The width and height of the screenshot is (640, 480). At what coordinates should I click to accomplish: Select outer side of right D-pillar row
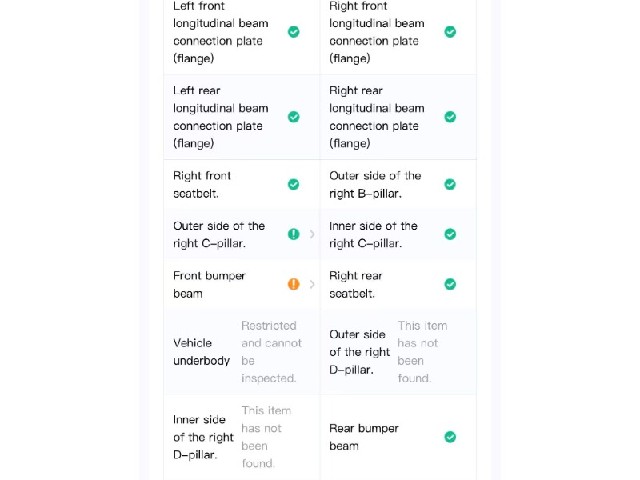click(398, 352)
